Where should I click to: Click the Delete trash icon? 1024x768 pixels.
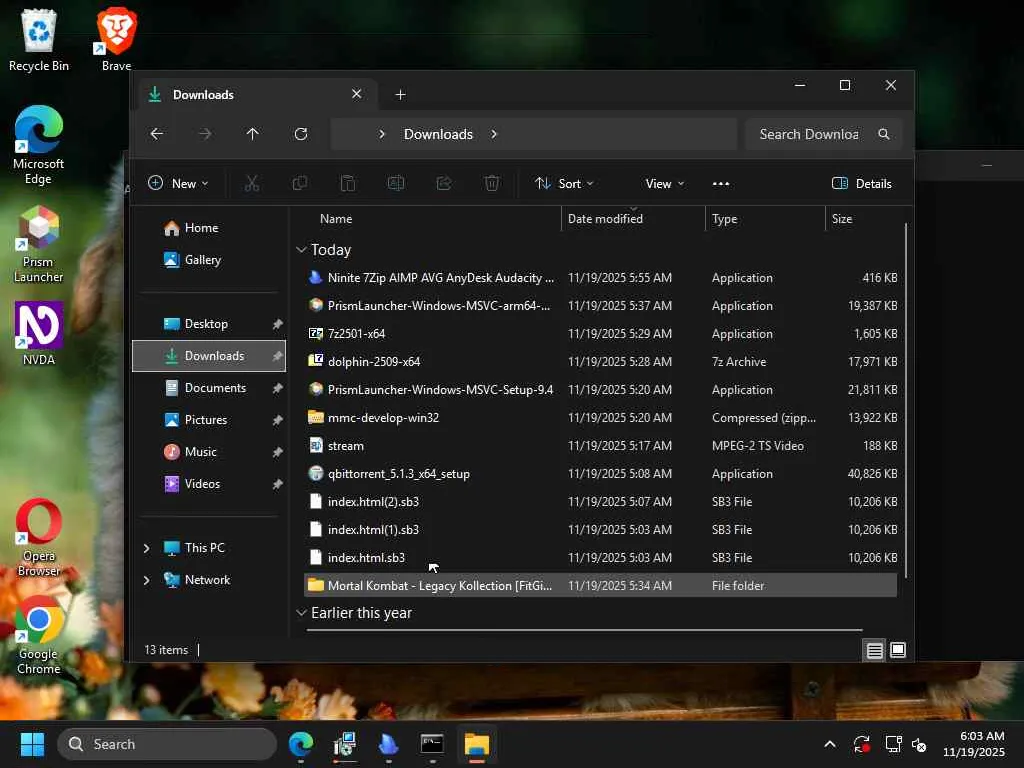pyautogui.click(x=492, y=184)
